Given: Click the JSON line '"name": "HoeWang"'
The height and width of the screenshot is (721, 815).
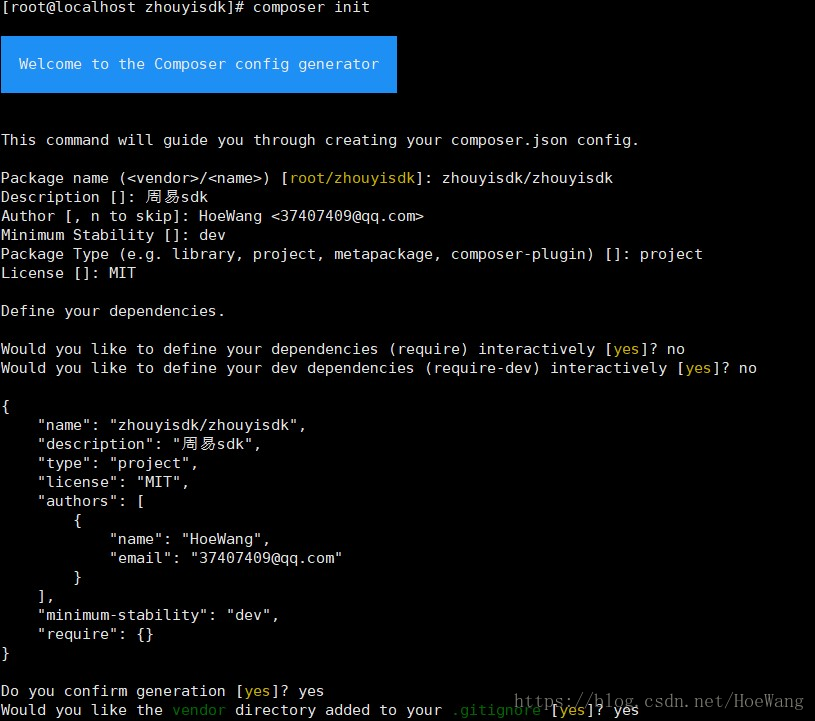Looking at the screenshot, I should point(189,540).
